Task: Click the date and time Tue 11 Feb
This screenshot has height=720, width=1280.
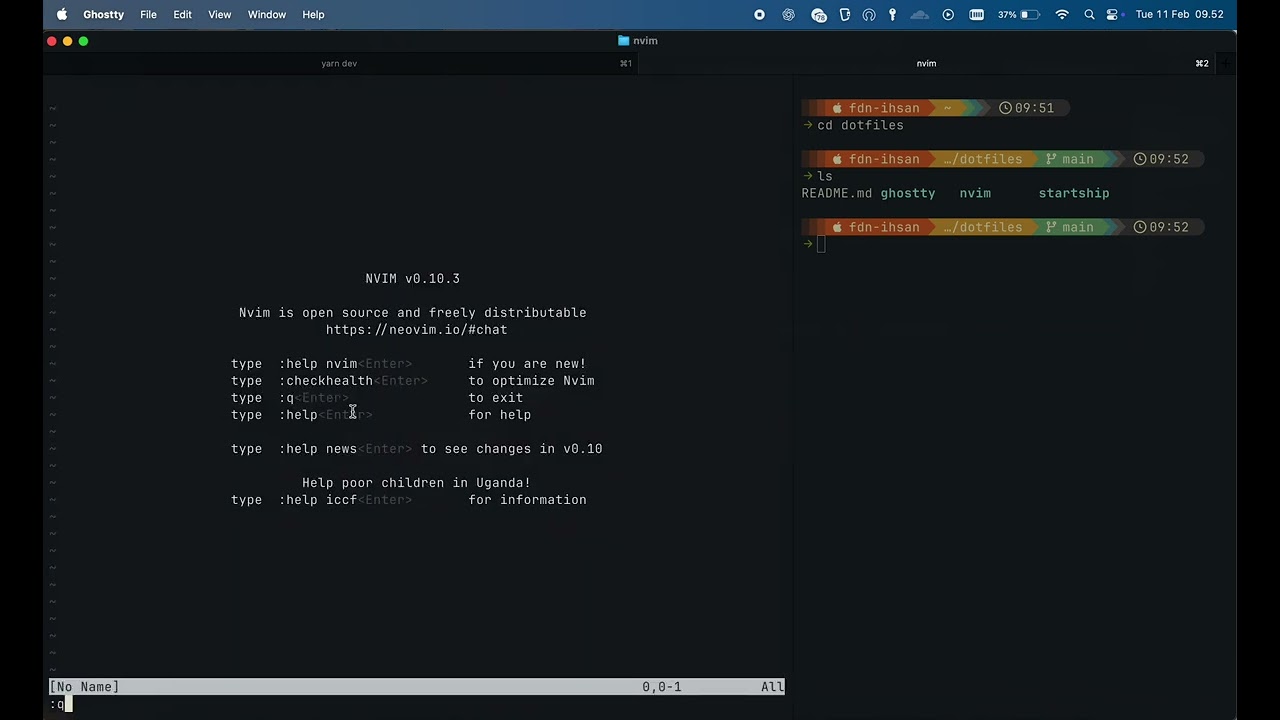Action: click(1180, 14)
